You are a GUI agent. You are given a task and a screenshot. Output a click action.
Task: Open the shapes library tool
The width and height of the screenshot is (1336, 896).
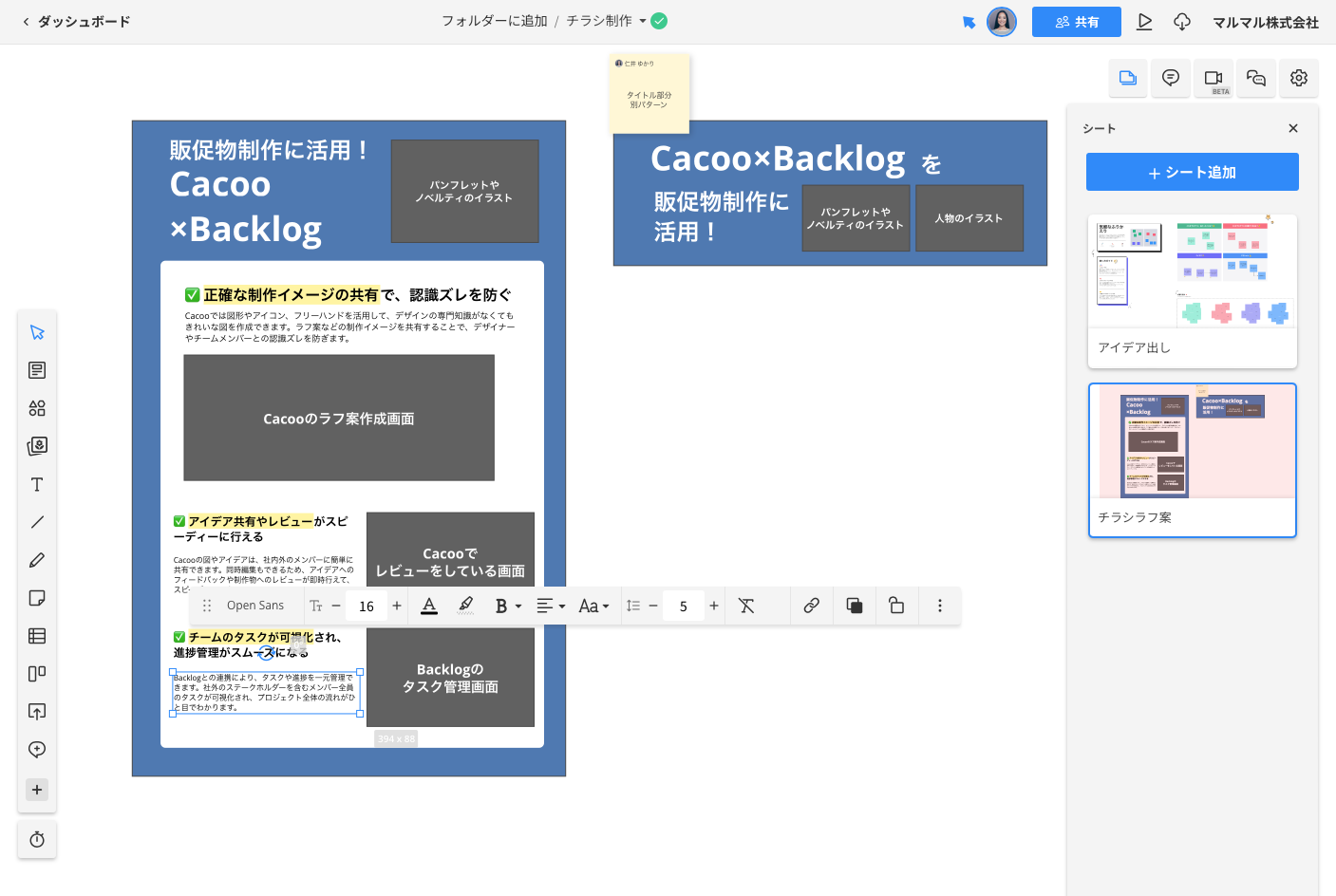coord(37,408)
